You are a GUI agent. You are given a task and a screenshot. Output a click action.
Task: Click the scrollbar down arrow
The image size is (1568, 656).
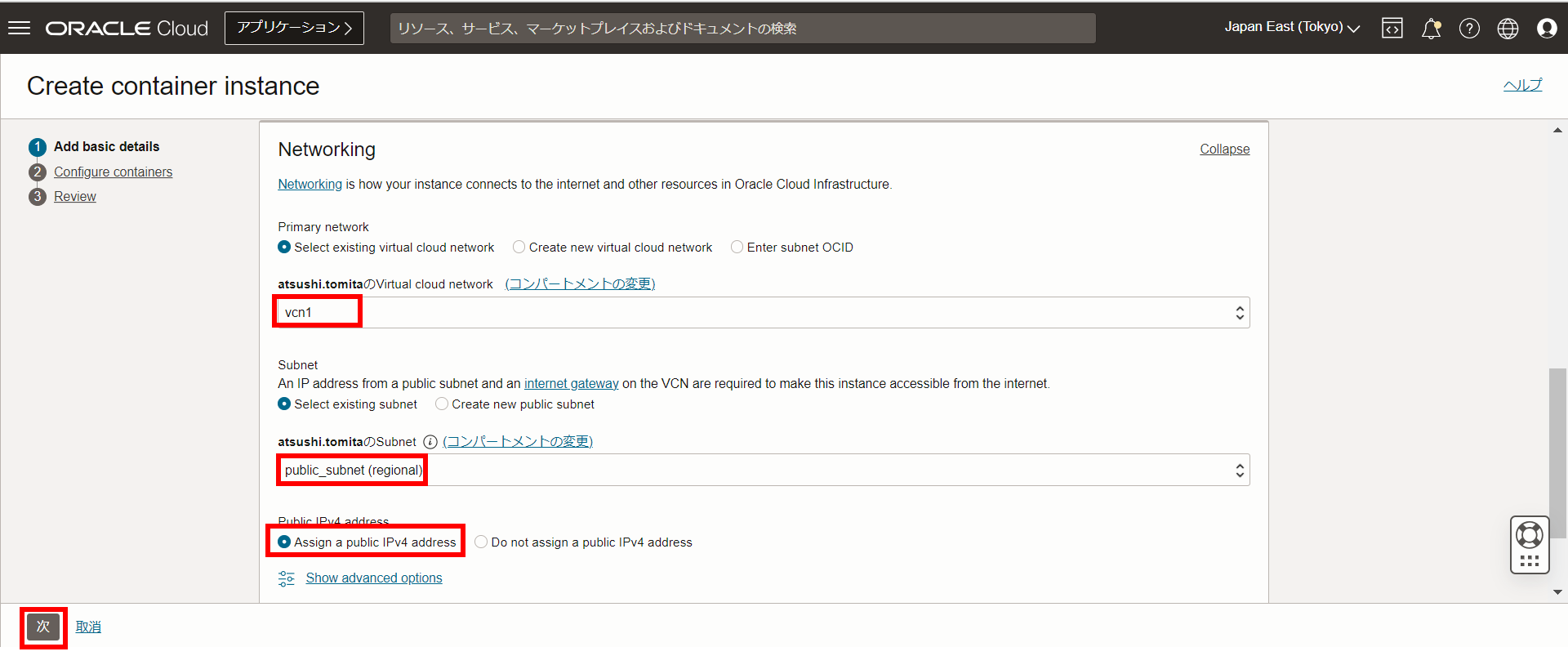click(1557, 592)
